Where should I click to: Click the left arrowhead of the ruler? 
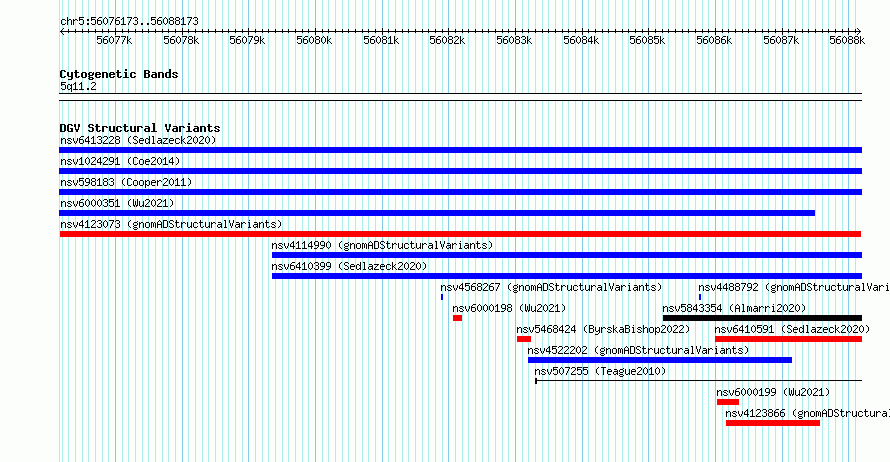coord(62,31)
